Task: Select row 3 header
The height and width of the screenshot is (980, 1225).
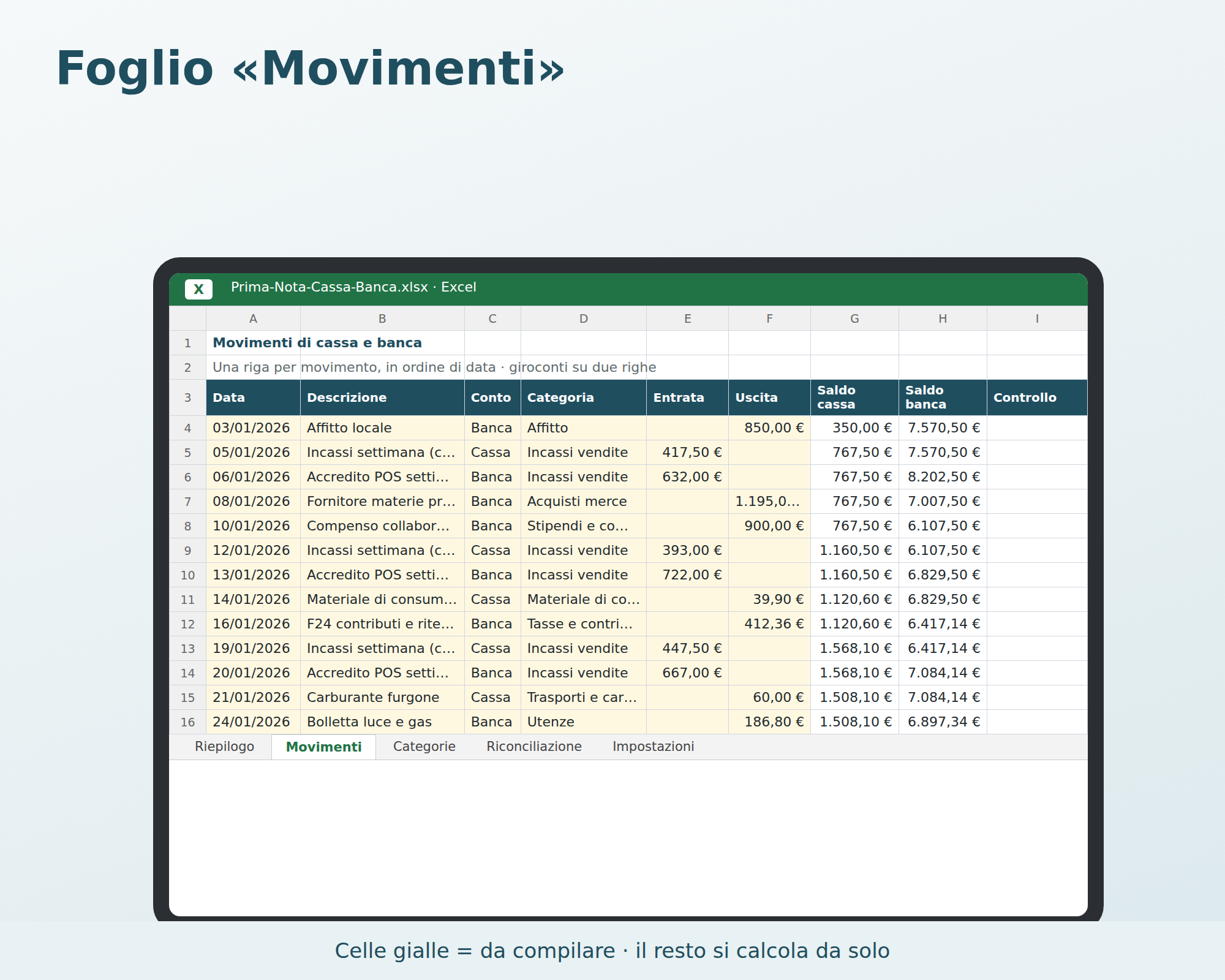Action: (x=187, y=398)
